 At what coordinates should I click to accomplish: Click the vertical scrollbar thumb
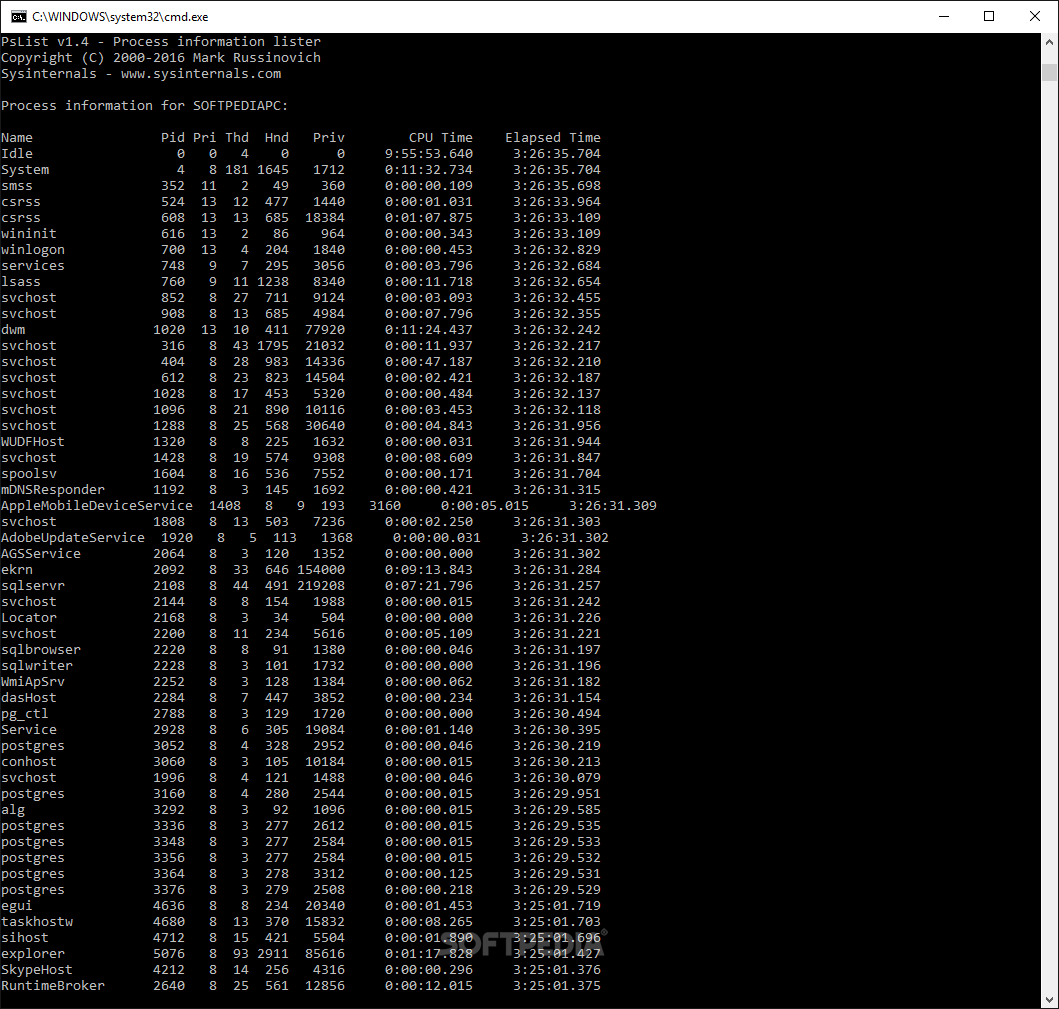(1049, 72)
